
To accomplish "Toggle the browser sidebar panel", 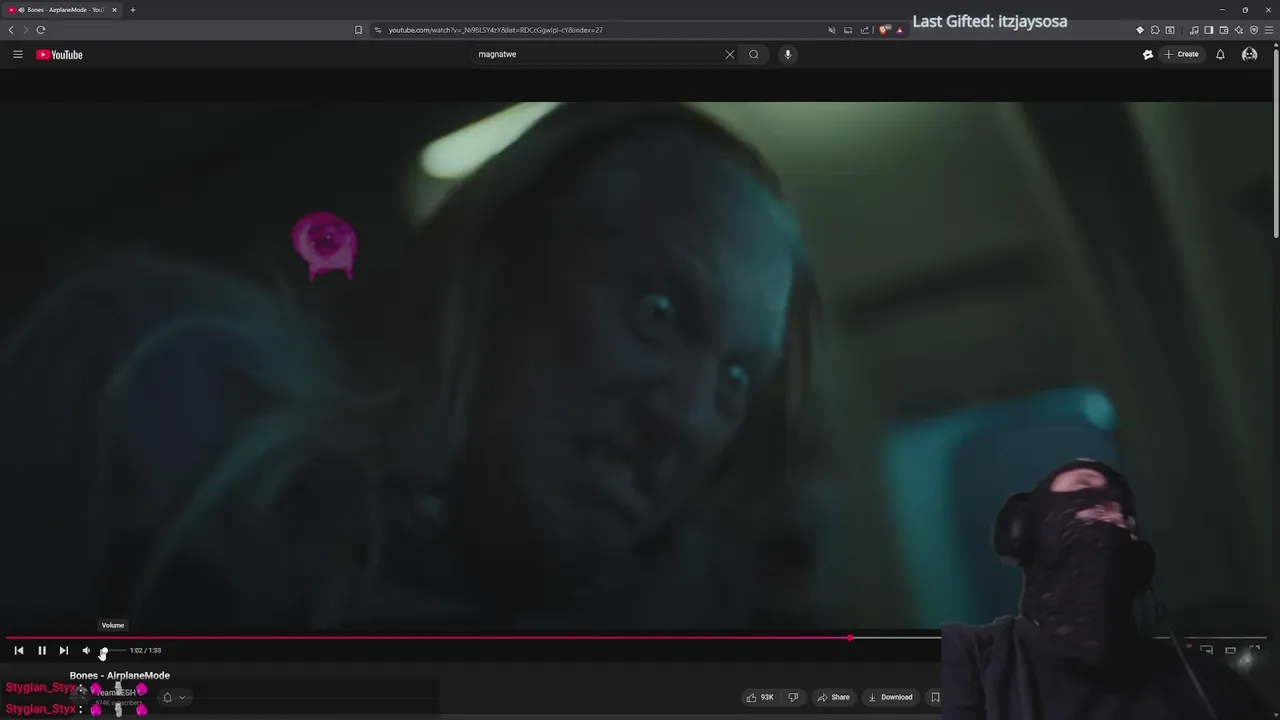I will (x=1208, y=30).
